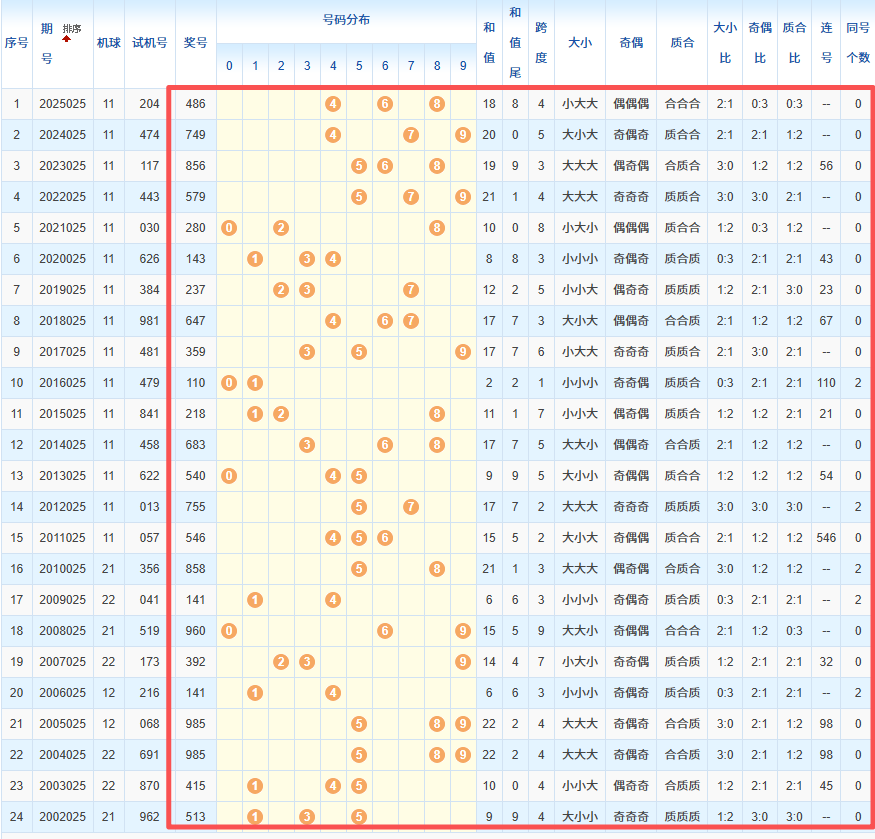Select orange ball 2 in row 2007025
The image size is (875, 839).
click(x=281, y=662)
